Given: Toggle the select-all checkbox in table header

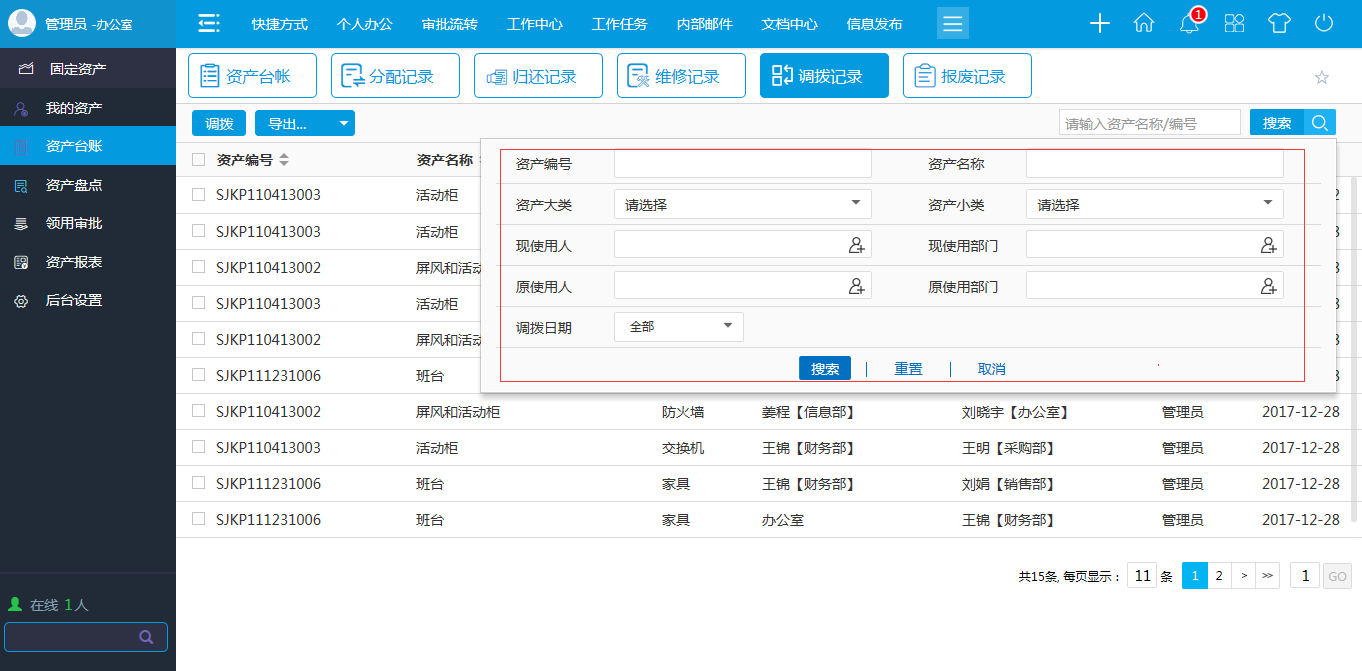Looking at the screenshot, I should (x=197, y=158).
